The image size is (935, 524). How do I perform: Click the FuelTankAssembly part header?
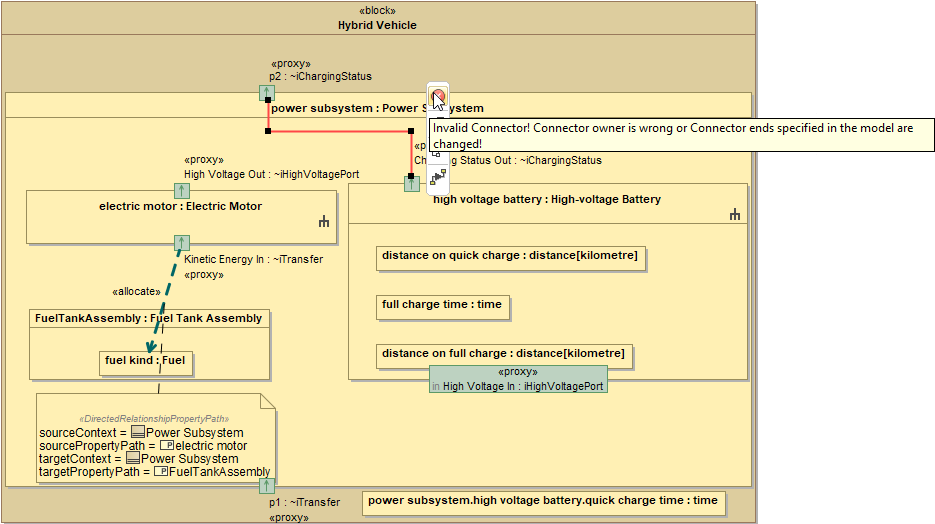point(149,319)
